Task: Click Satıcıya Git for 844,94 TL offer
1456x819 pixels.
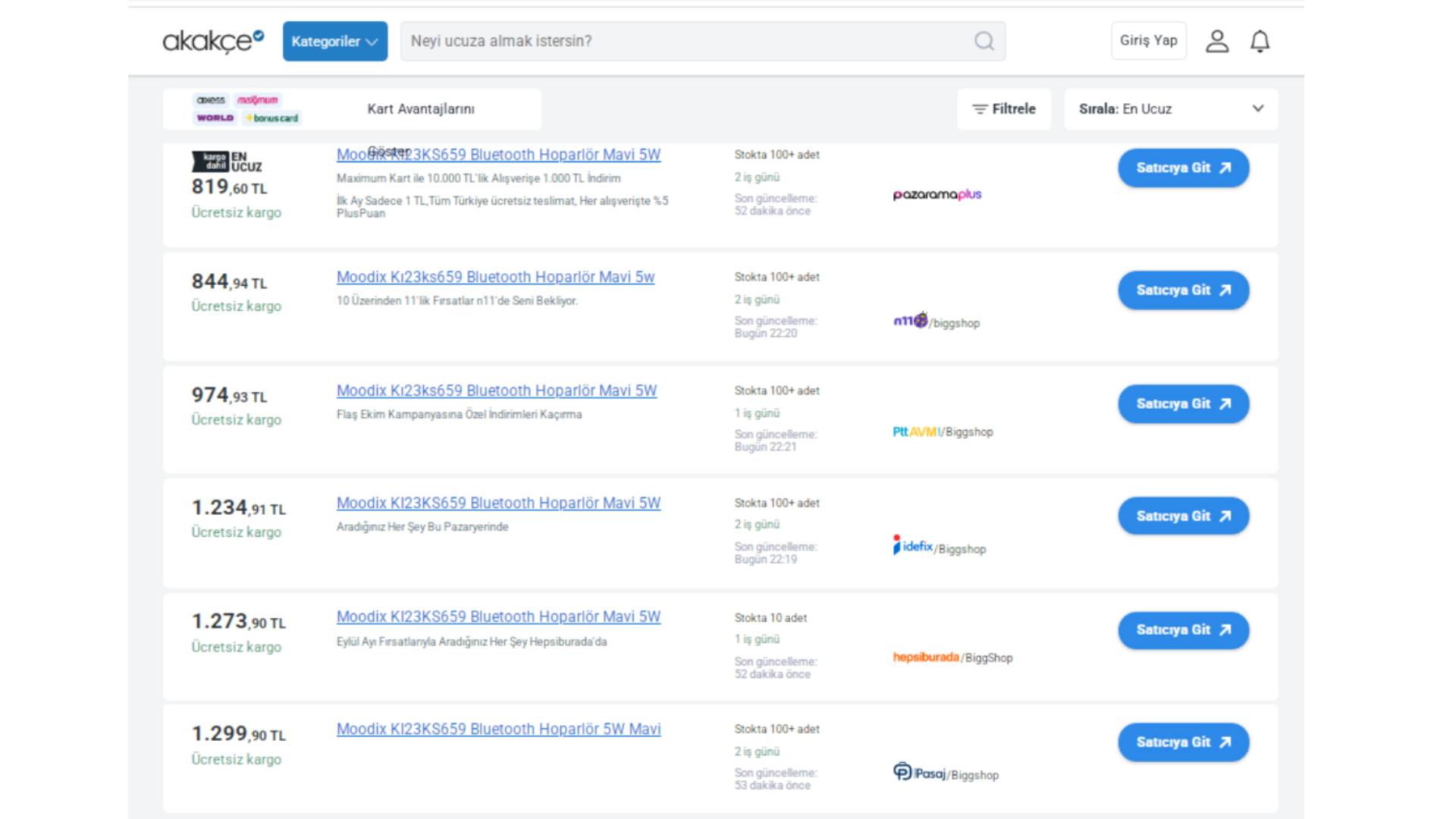Action: click(x=1182, y=290)
